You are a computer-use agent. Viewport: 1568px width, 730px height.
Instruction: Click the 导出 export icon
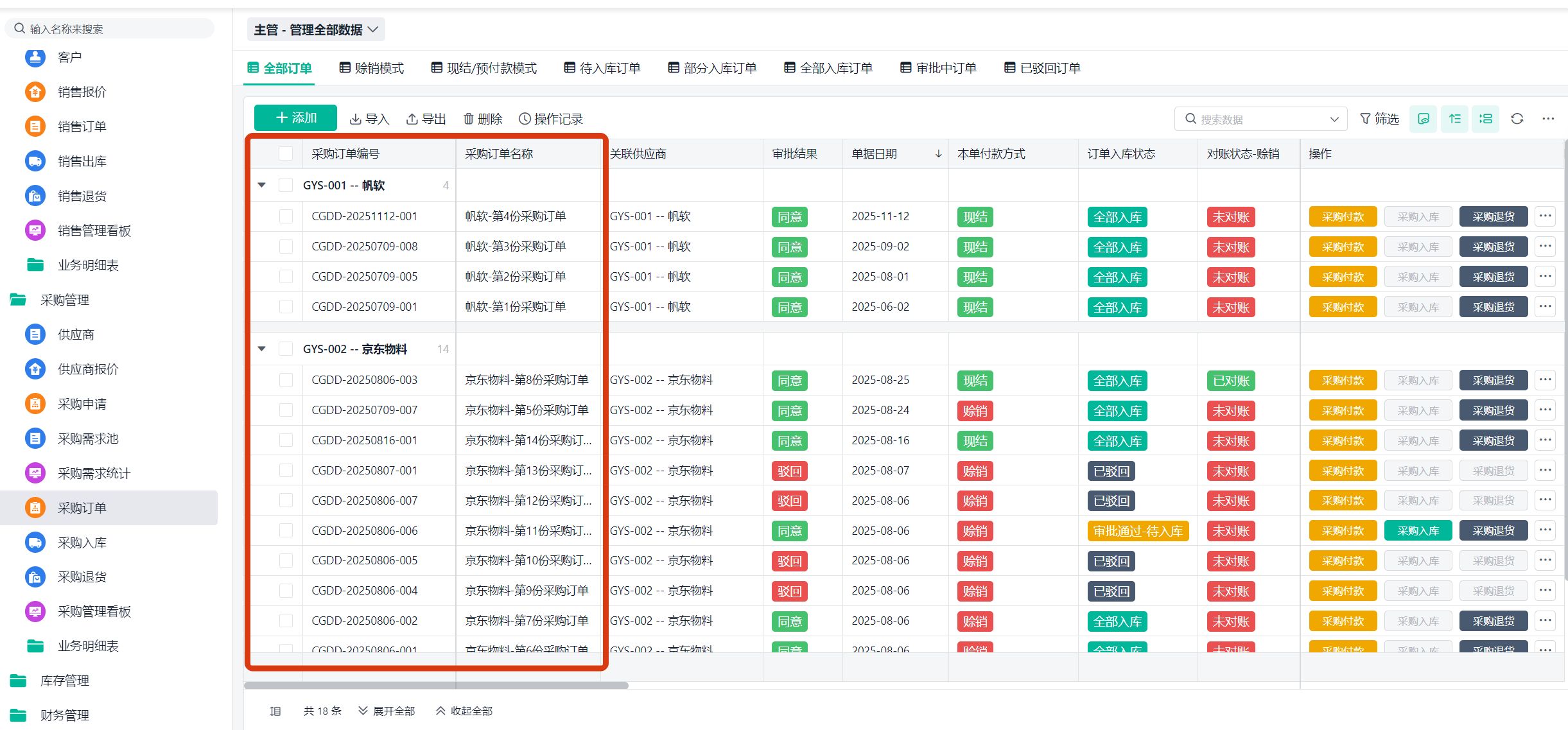coord(412,119)
